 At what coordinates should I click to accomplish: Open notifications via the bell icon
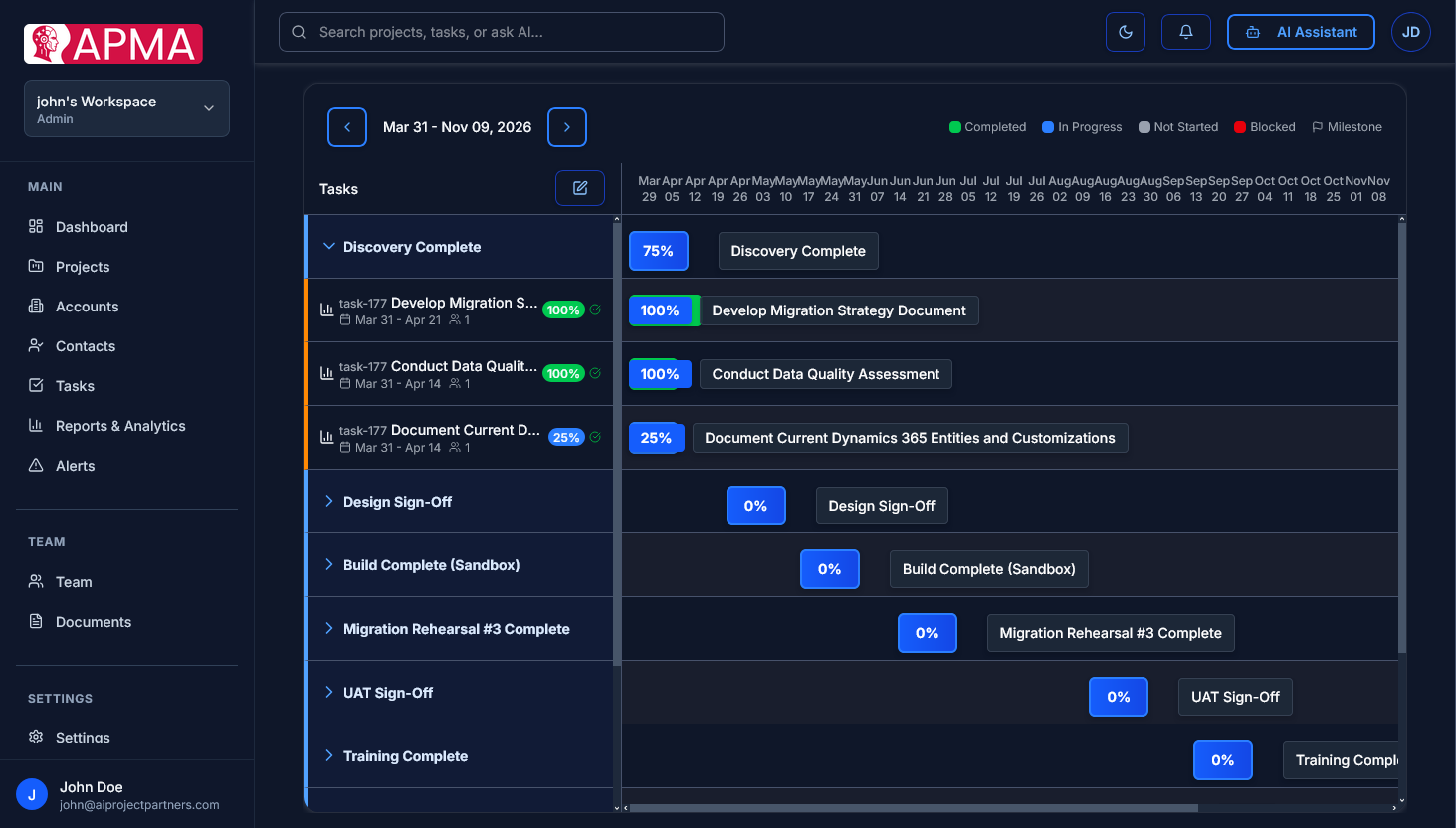pyautogui.click(x=1185, y=31)
